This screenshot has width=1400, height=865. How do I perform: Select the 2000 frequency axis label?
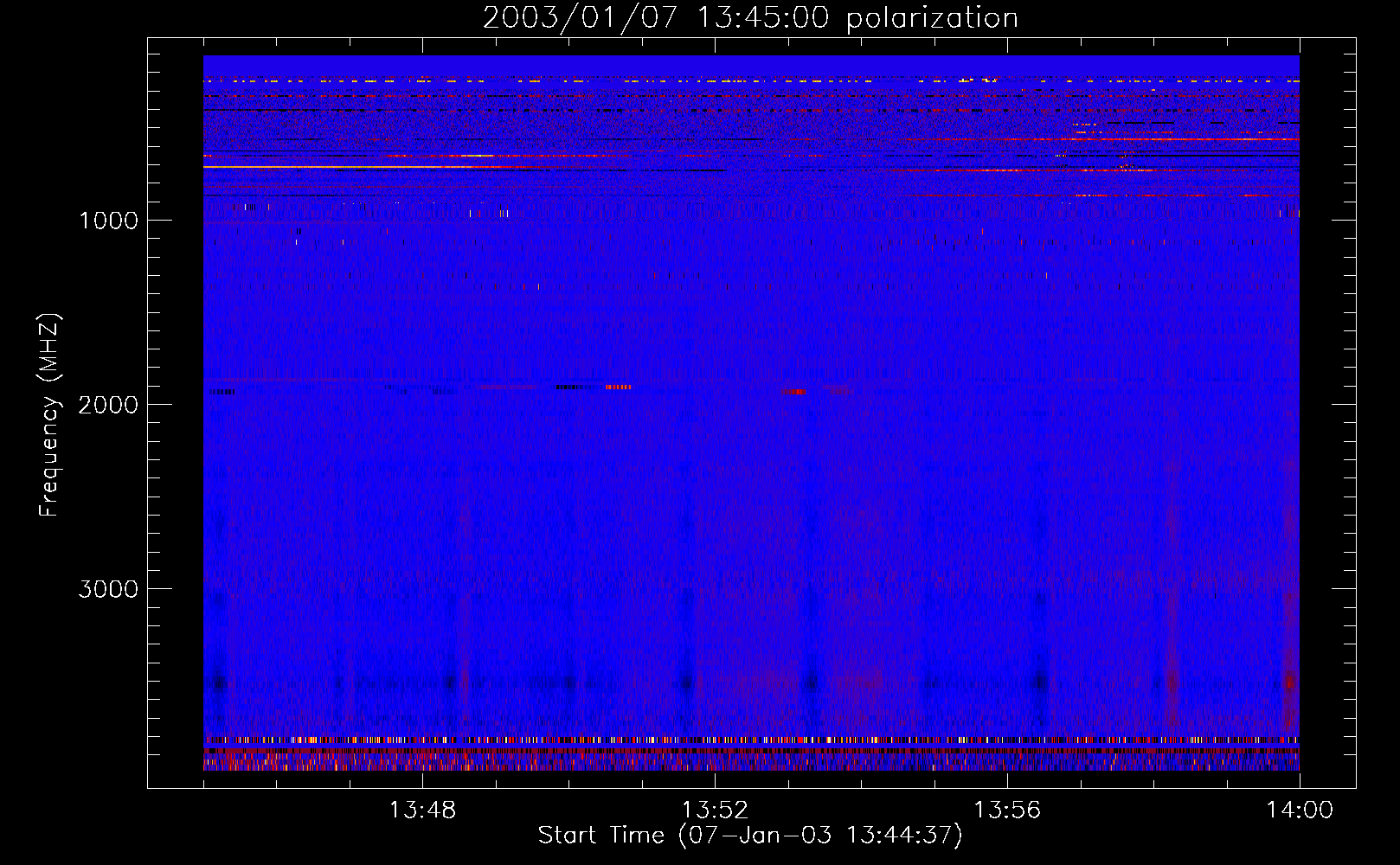[x=108, y=405]
